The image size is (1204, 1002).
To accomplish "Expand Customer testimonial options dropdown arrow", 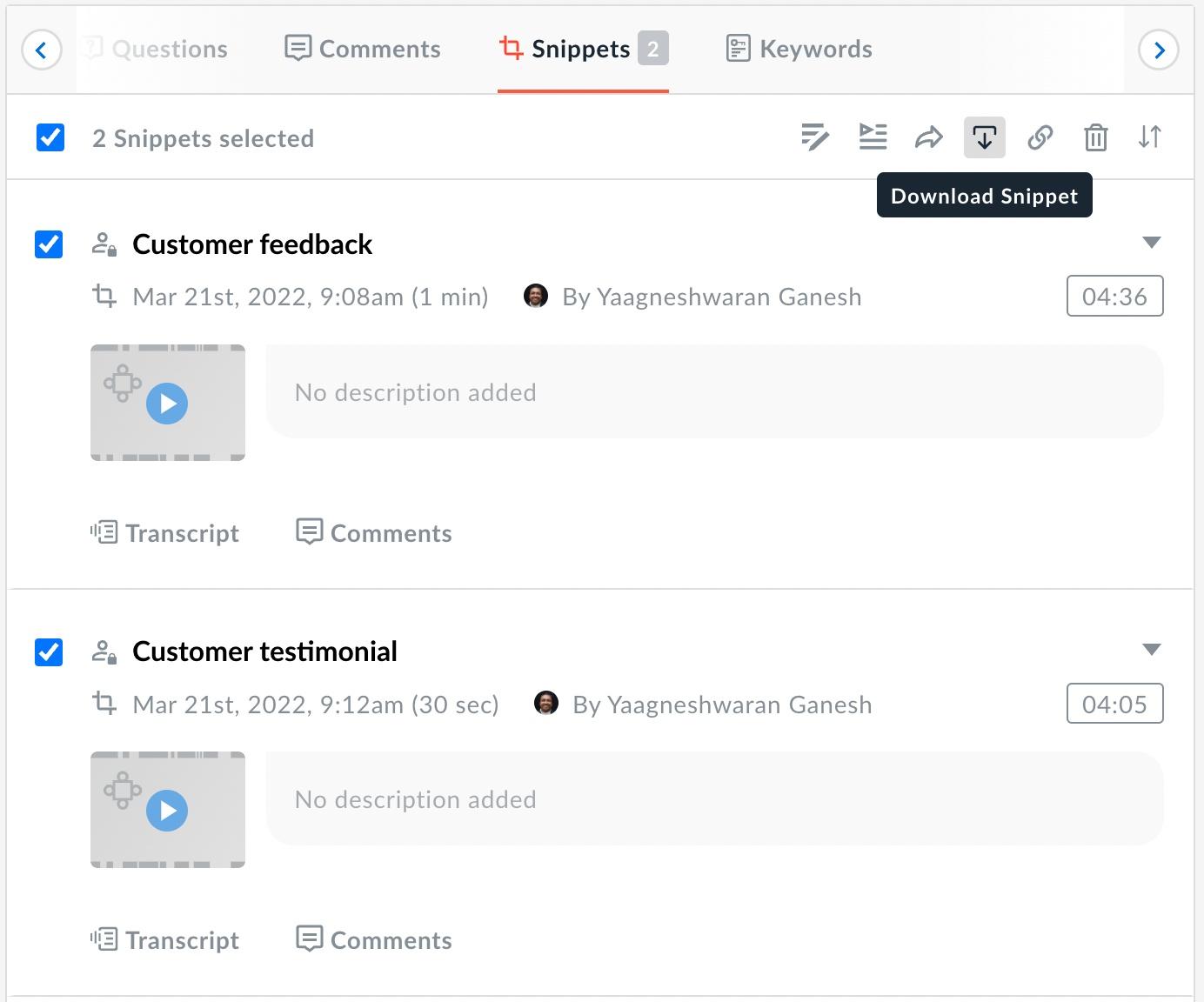I will click(1151, 650).
